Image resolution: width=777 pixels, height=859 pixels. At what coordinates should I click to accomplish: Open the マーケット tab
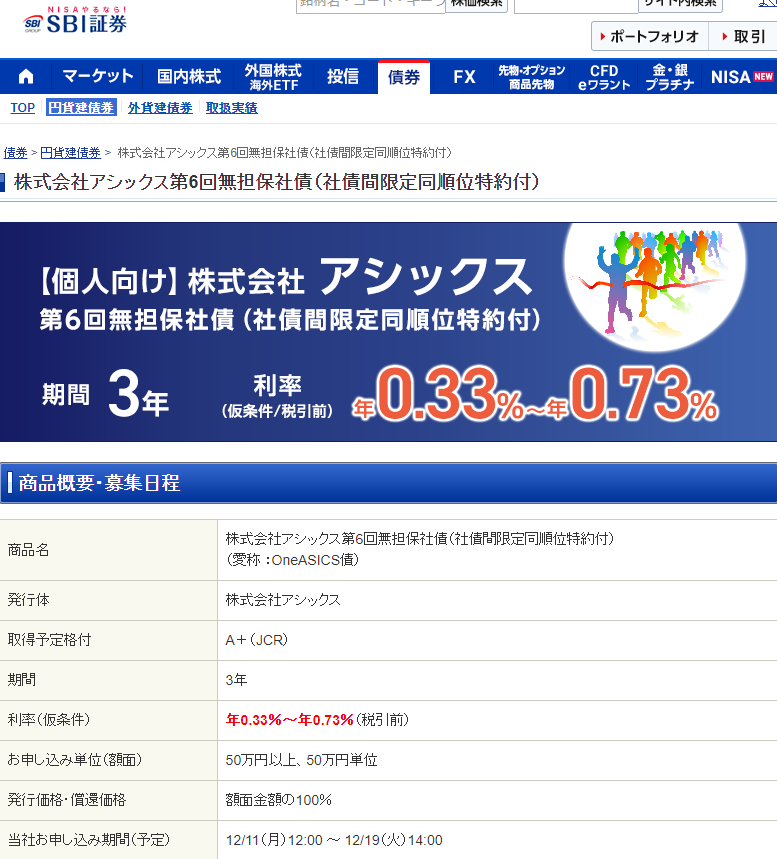pyautogui.click(x=98, y=77)
